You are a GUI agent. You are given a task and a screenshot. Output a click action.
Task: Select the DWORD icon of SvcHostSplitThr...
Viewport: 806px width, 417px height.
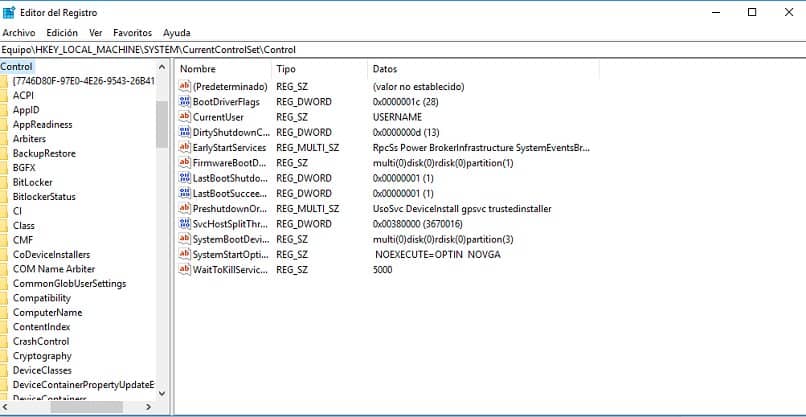click(185, 224)
